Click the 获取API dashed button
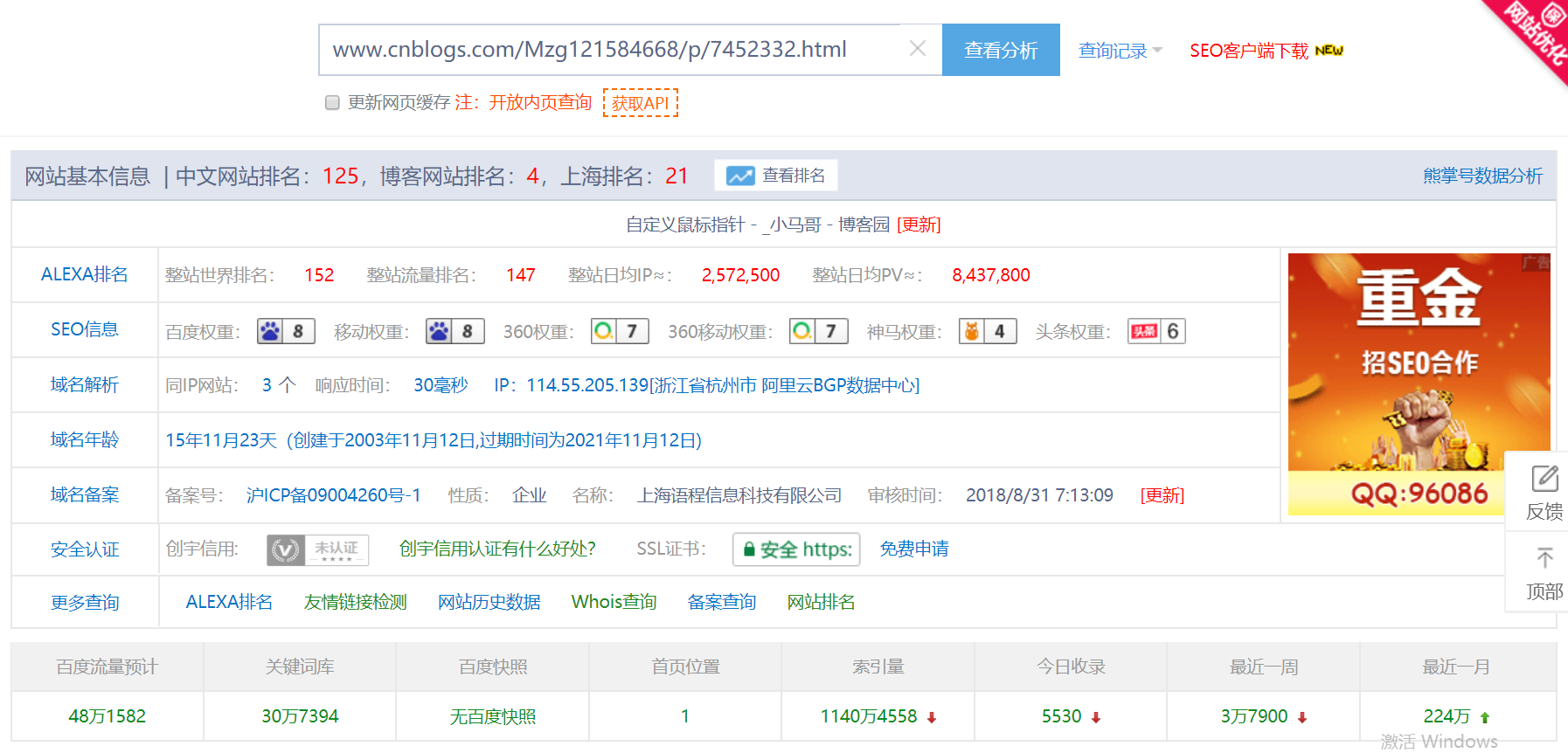This screenshot has height=753, width=1568. pyautogui.click(x=641, y=103)
